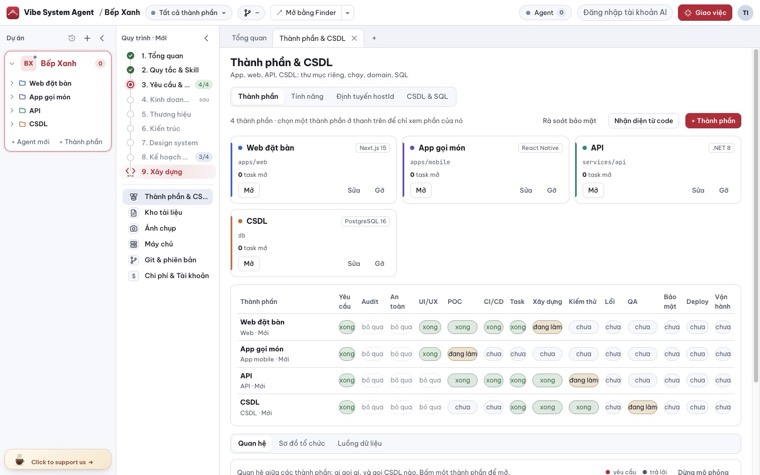The height and width of the screenshot is (475, 760).
Task: Select the Tính năng sub-tab
Action: (307, 96)
